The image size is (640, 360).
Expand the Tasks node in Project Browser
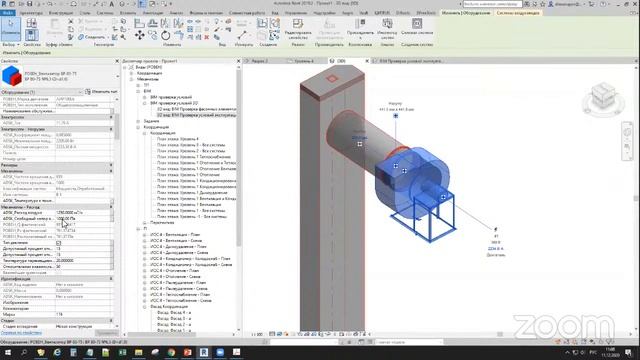point(138,121)
